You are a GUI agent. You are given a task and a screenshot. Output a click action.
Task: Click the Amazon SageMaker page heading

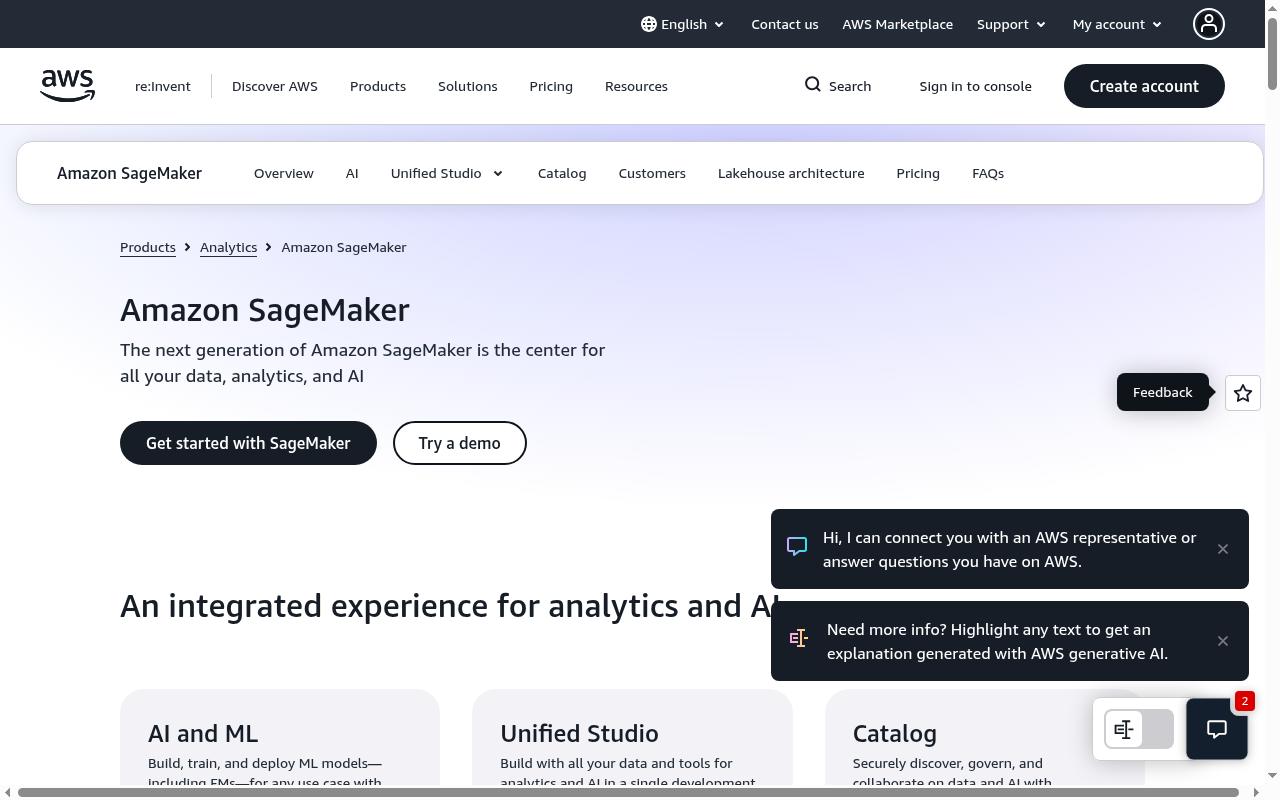click(265, 310)
